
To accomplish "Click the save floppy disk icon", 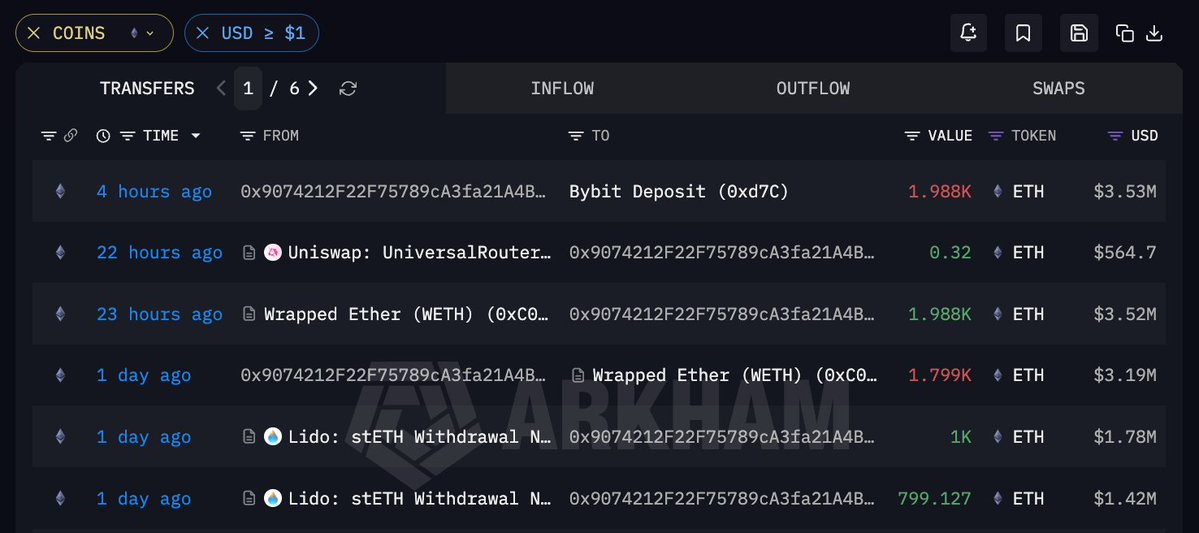I will (1079, 33).
